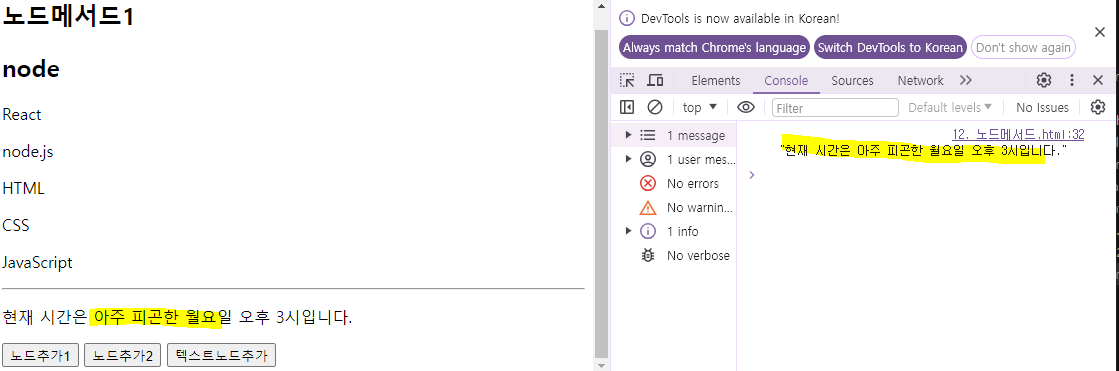
Task: Select the 1 info circle icon
Action: point(648,231)
